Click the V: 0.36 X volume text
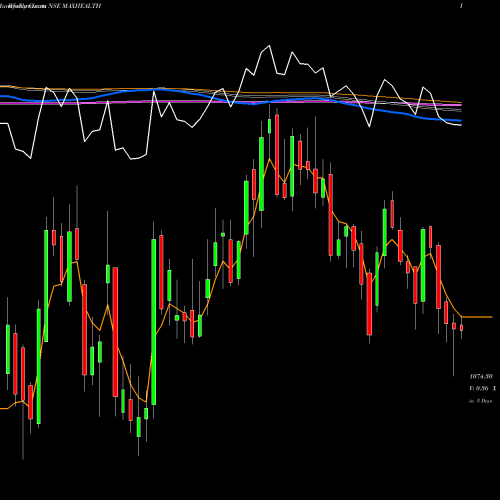Screen dimensions: 500x500 (483, 388)
